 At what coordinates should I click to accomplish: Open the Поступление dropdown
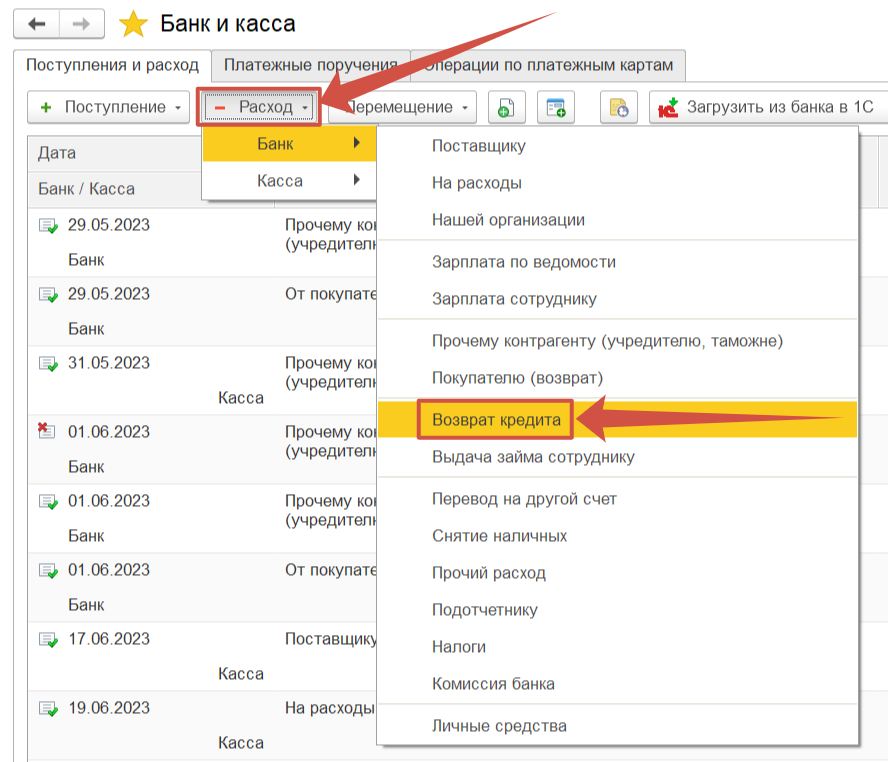click(x=108, y=107)
